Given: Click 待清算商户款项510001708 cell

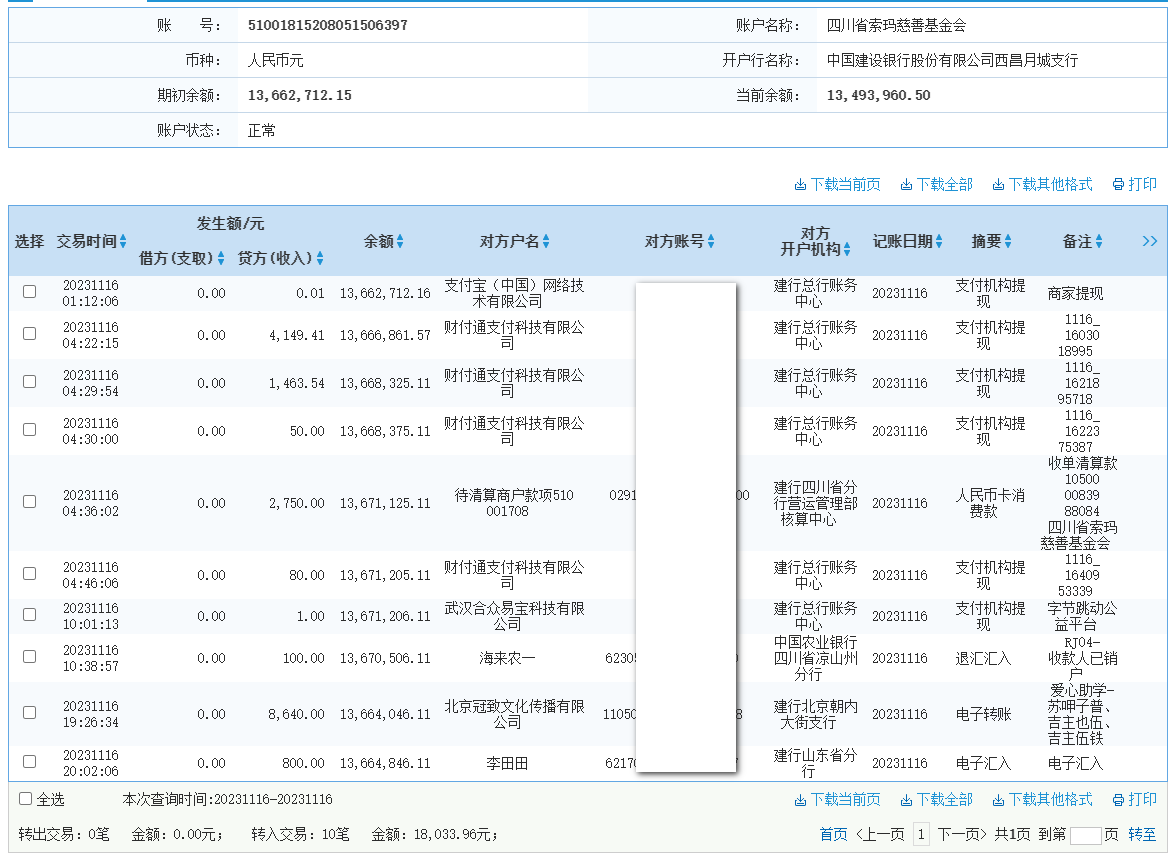Looking at the screenshot, I should 514,503.
